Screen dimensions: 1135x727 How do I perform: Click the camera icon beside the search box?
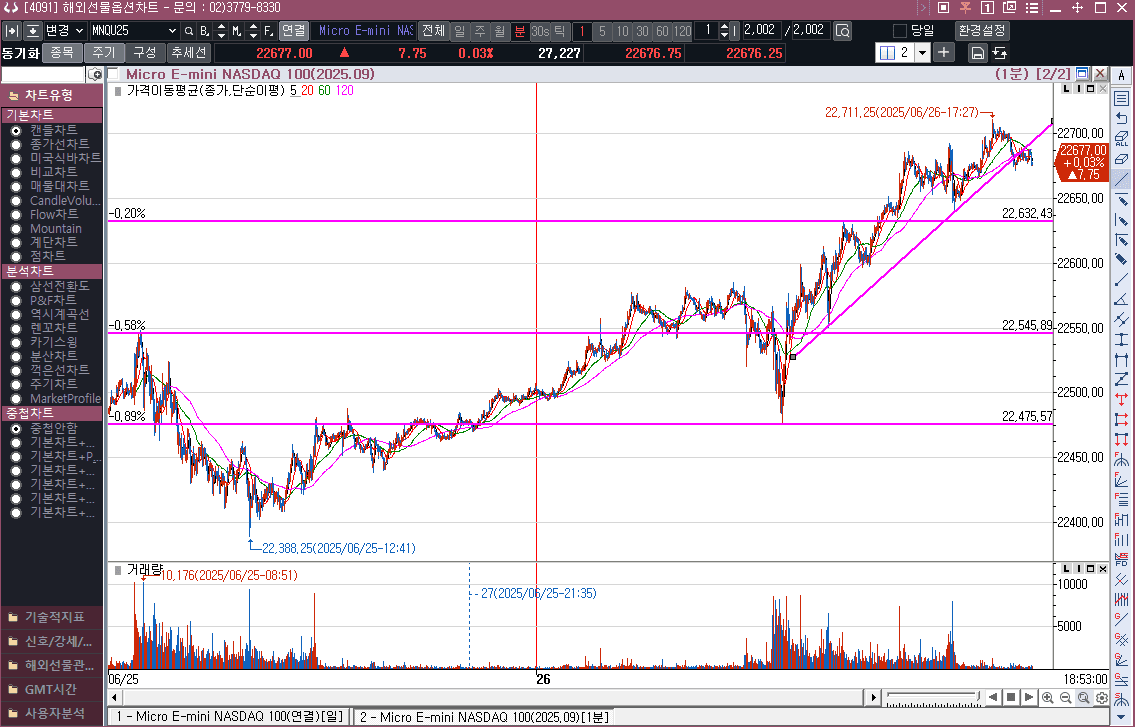pos(95,75)
